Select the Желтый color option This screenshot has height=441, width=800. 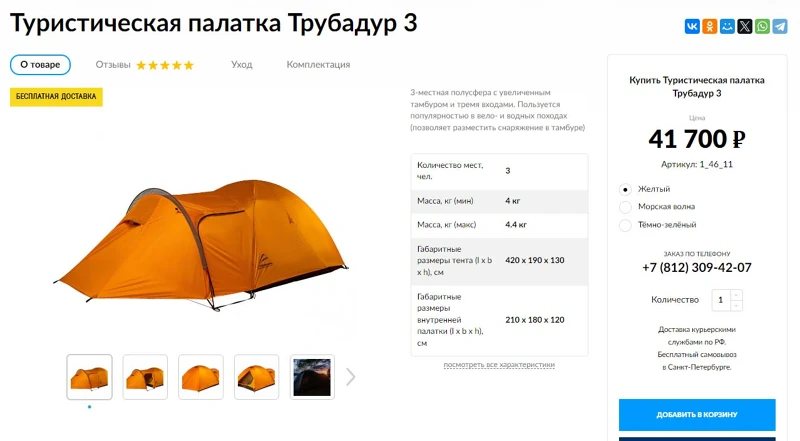click(x=626, y=189)
